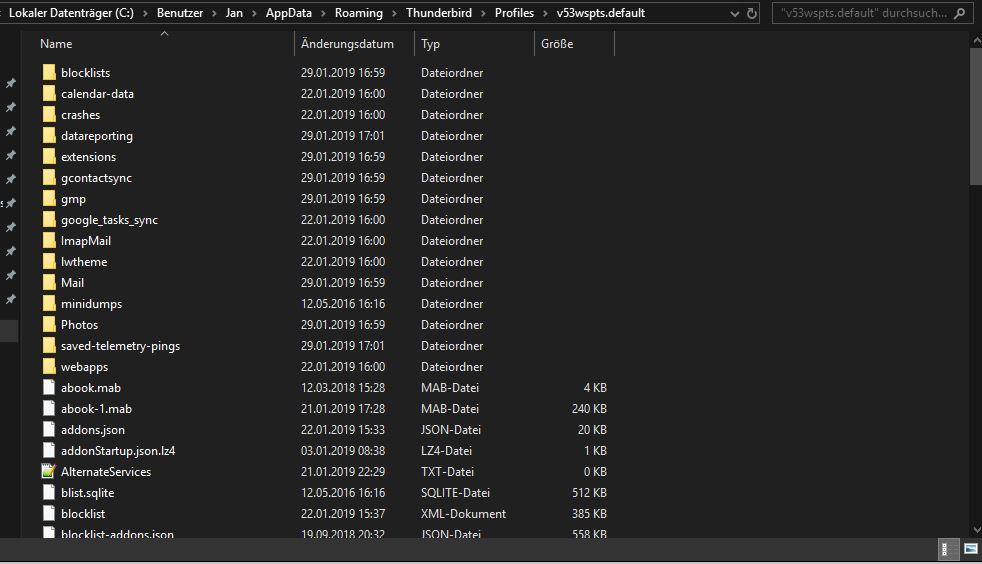Select the blist.sqlite file icon
Viewport: 982px width, 564px height.
(49, 493)
